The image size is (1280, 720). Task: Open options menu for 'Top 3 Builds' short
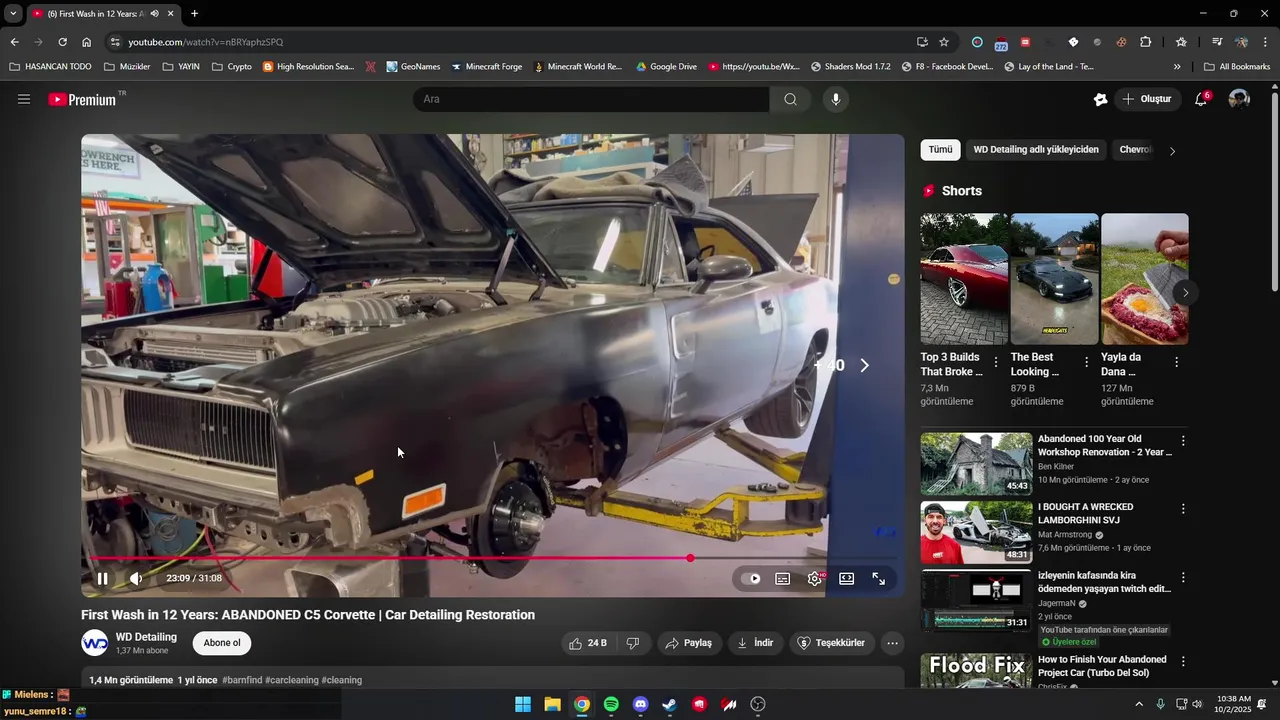[x=996, y=362]
